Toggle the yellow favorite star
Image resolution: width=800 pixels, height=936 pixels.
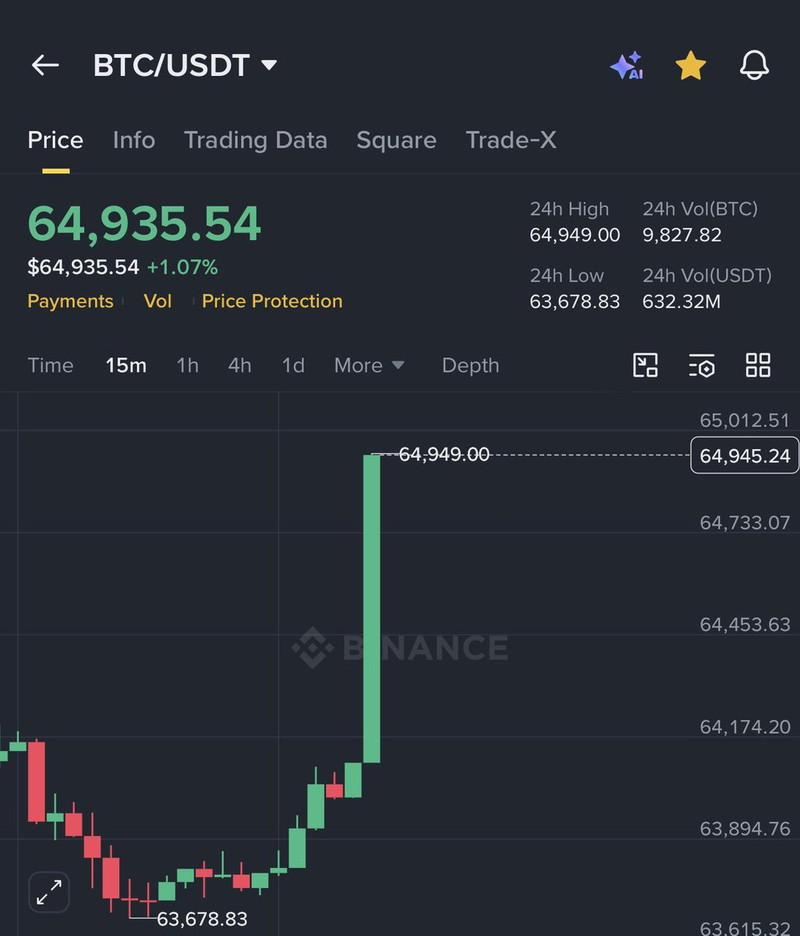point(691,65)
